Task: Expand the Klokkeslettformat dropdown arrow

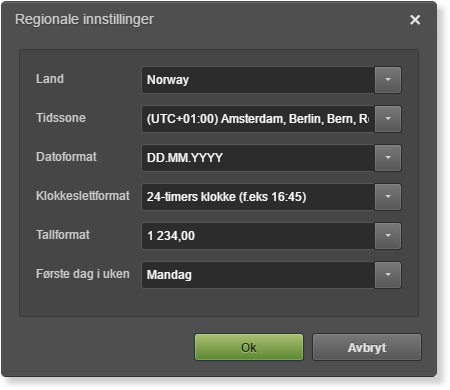Action: (388, 197)
